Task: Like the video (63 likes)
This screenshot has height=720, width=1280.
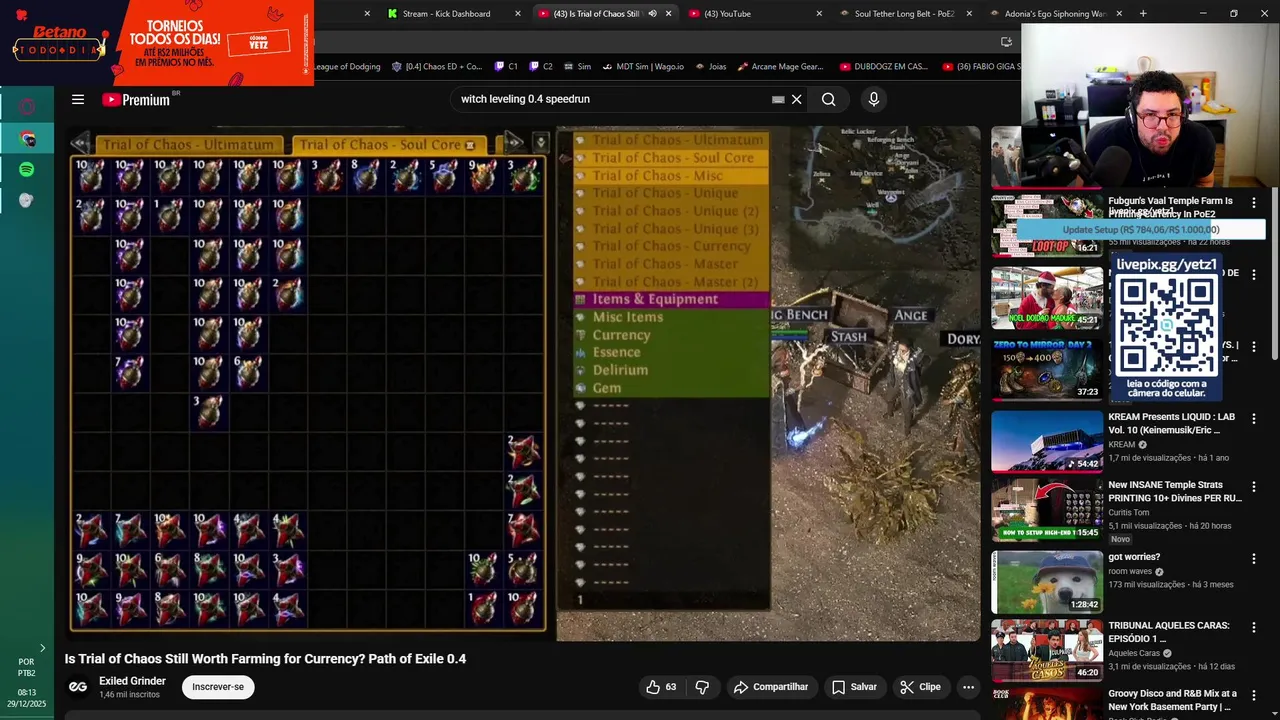Action: point(661,687)
